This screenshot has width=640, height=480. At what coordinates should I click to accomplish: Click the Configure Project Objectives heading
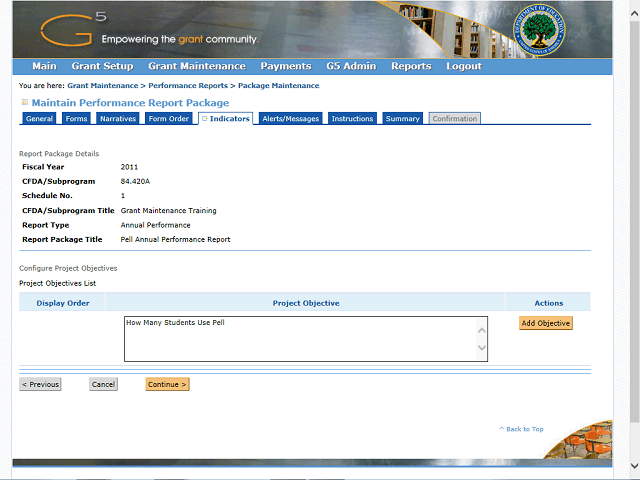tap(68, 268)
